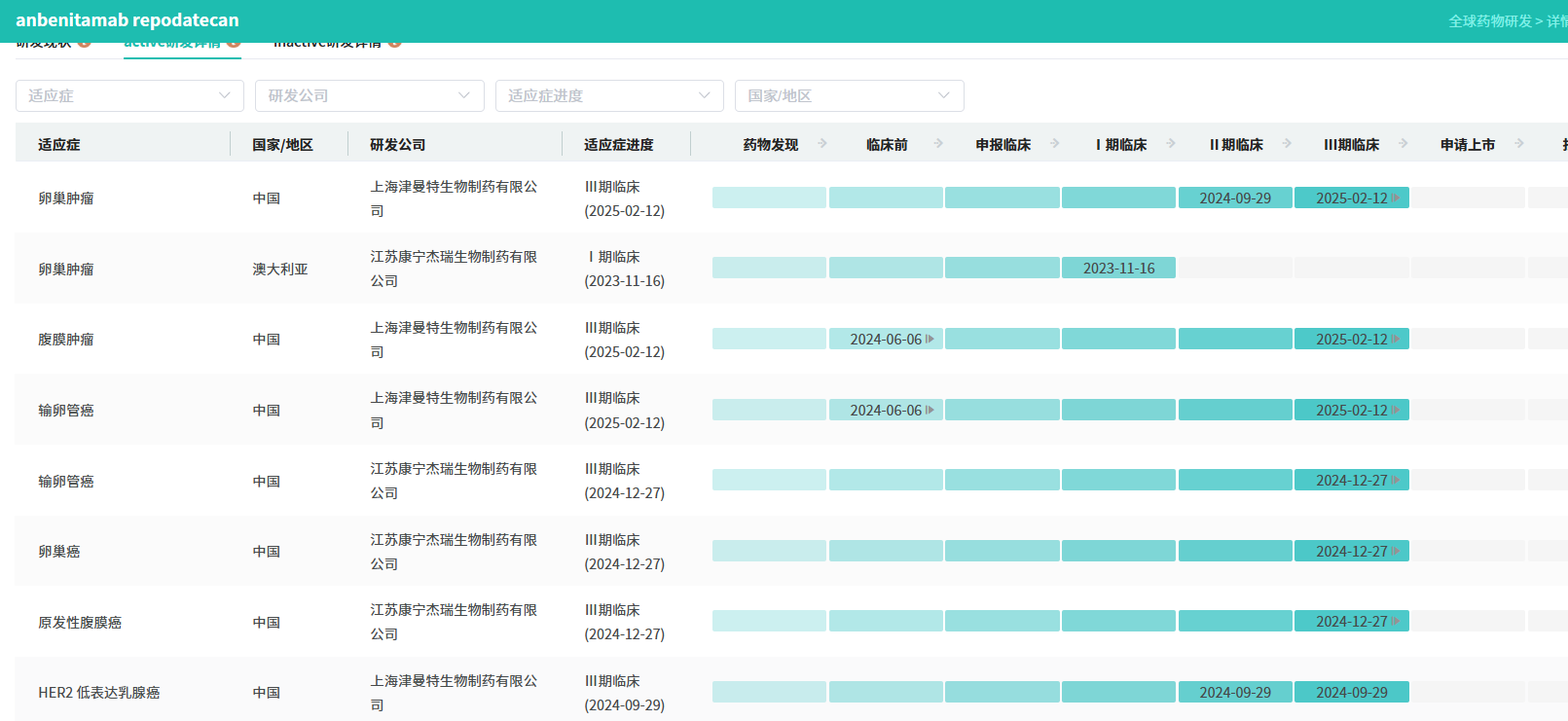Expand the 研发公司 filter dropdown
The width and height of the screenshot is (1568, 721).
pos(369,95)
